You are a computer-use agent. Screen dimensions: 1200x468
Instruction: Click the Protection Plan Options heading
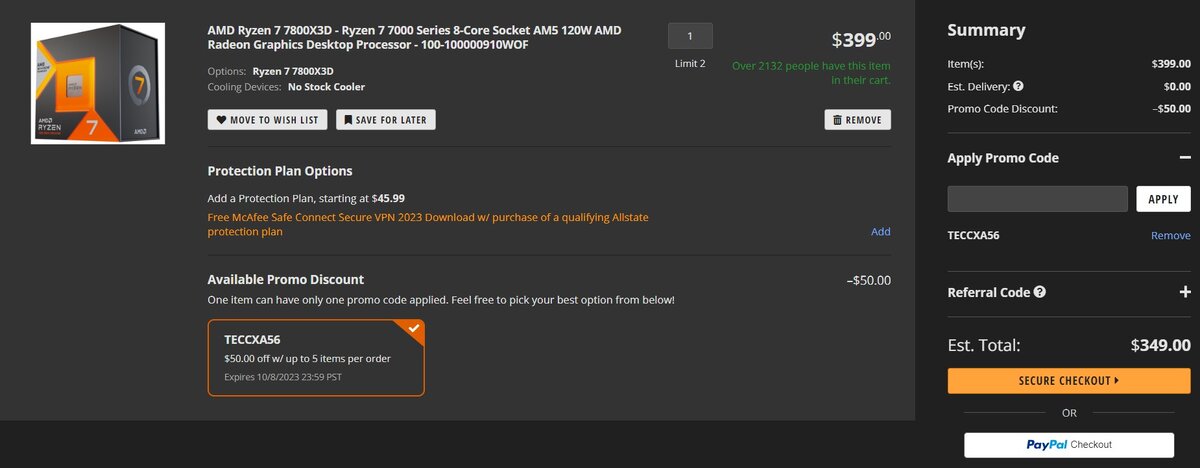(280, 171)
